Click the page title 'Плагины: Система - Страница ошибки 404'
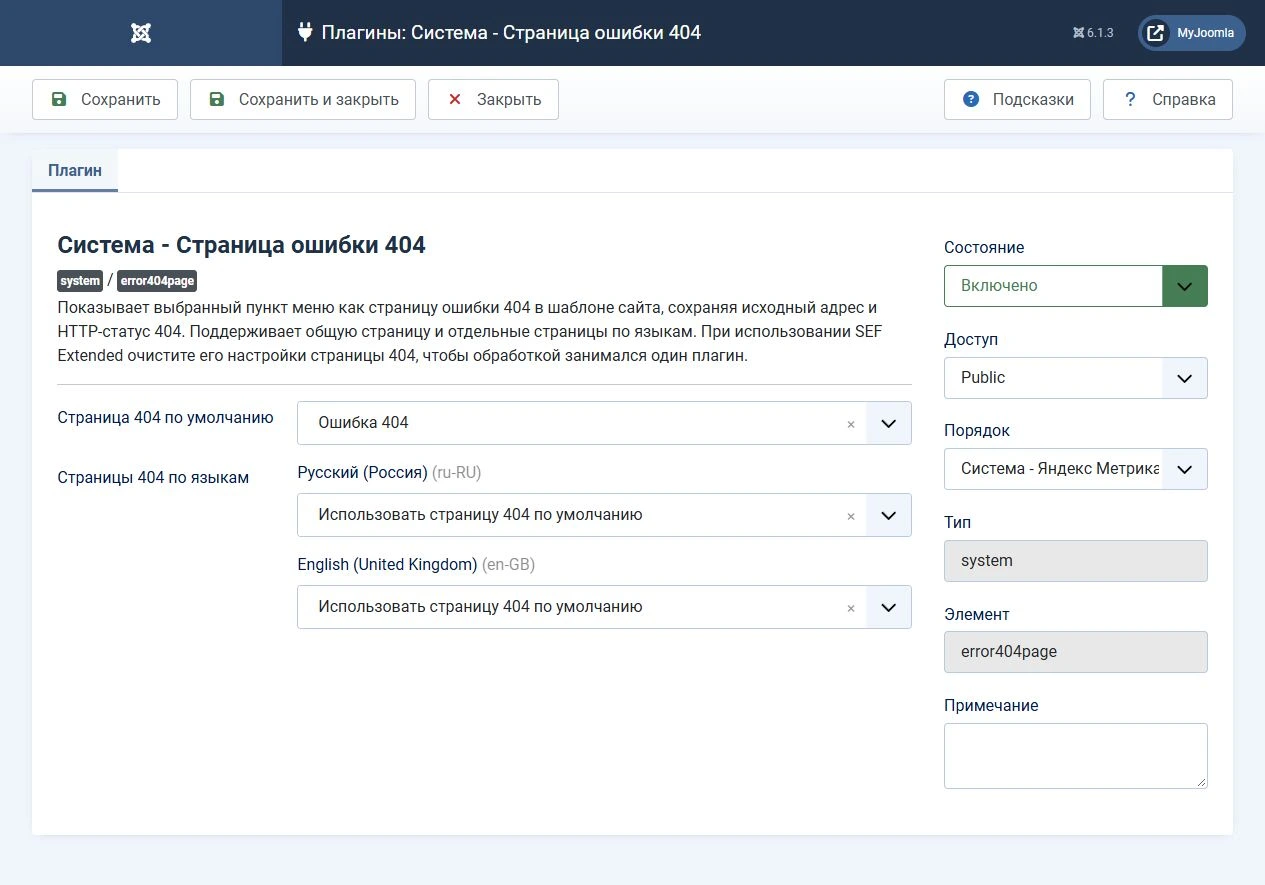1265x885 pixels. click(511, 33)
